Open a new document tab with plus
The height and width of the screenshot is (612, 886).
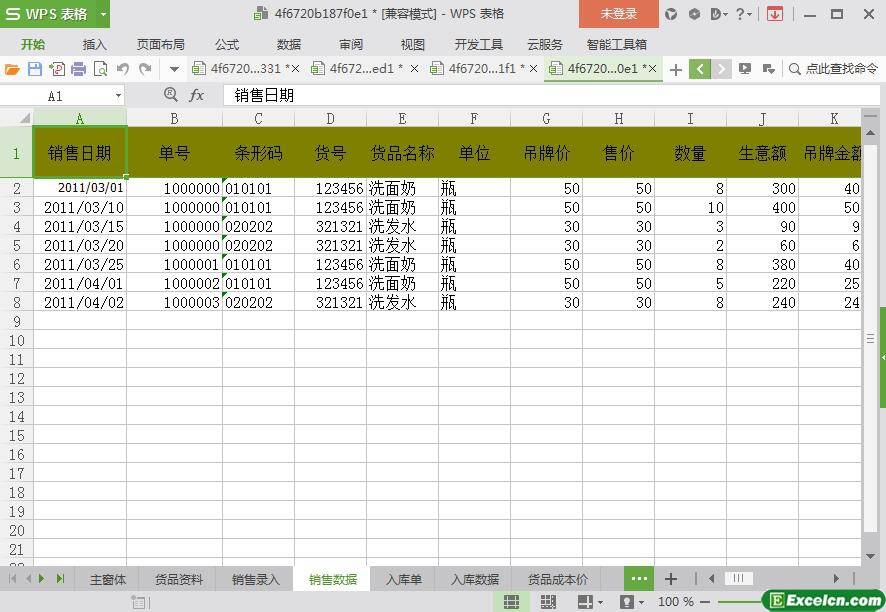(x=676, y=69)
